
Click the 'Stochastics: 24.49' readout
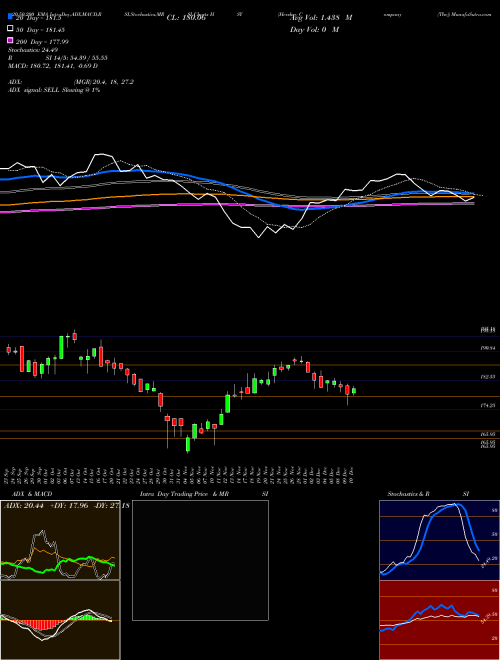click(33, 50)
